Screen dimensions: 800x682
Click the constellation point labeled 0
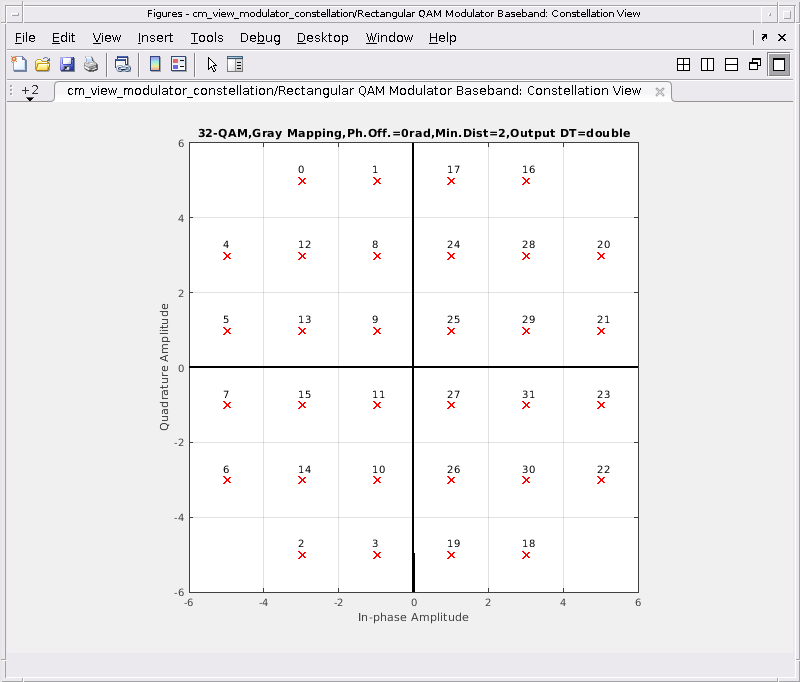click(x=302, y=181)
